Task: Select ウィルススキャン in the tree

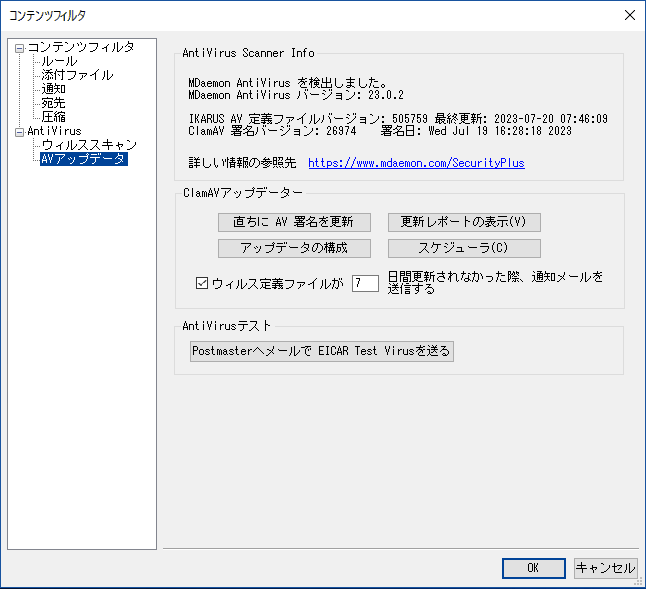Action: pyautogui.click(x=89, y=145)
